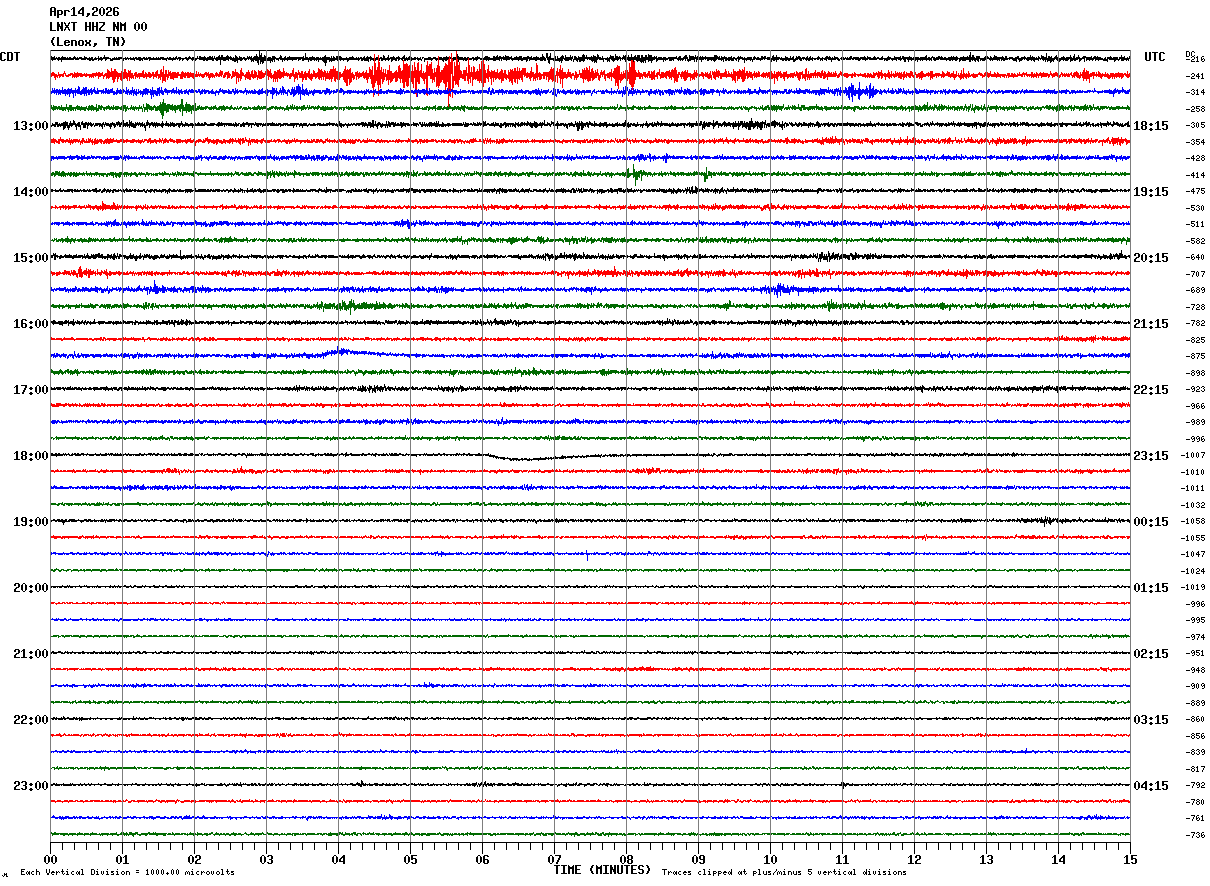Select the station code "LNXT HHZ NM 00"
The width and height of the screenshot is (1210, 886).
(x=98, y=27)
